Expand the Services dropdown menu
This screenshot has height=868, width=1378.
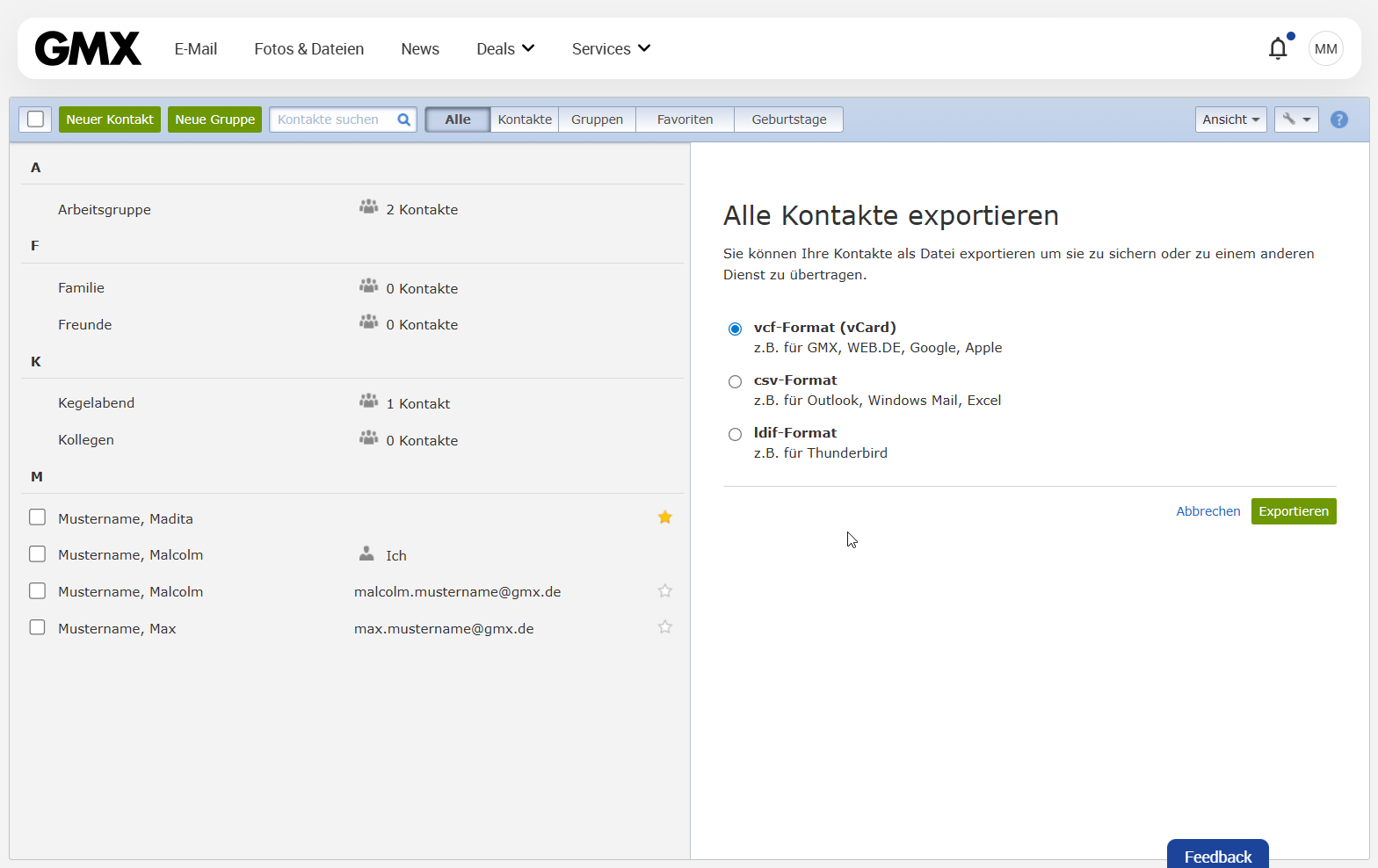tap(611, 48)
